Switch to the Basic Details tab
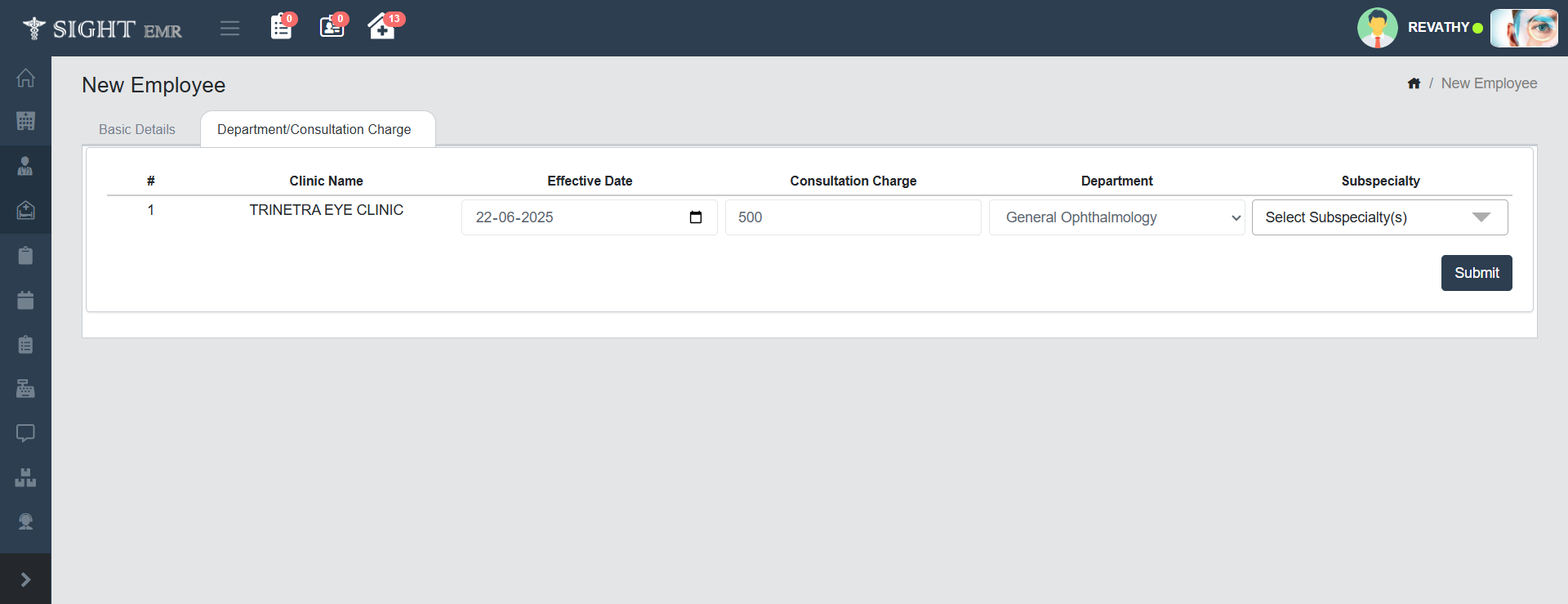The height and width of the screenshot is (604, 1568). tap(137, 130)
